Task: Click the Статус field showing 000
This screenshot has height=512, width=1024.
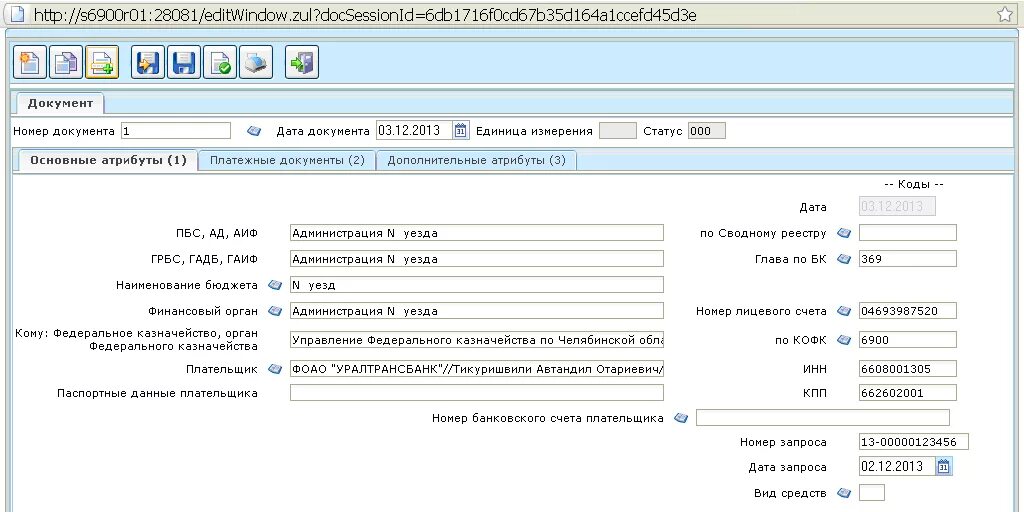Action: click(707, 131)
